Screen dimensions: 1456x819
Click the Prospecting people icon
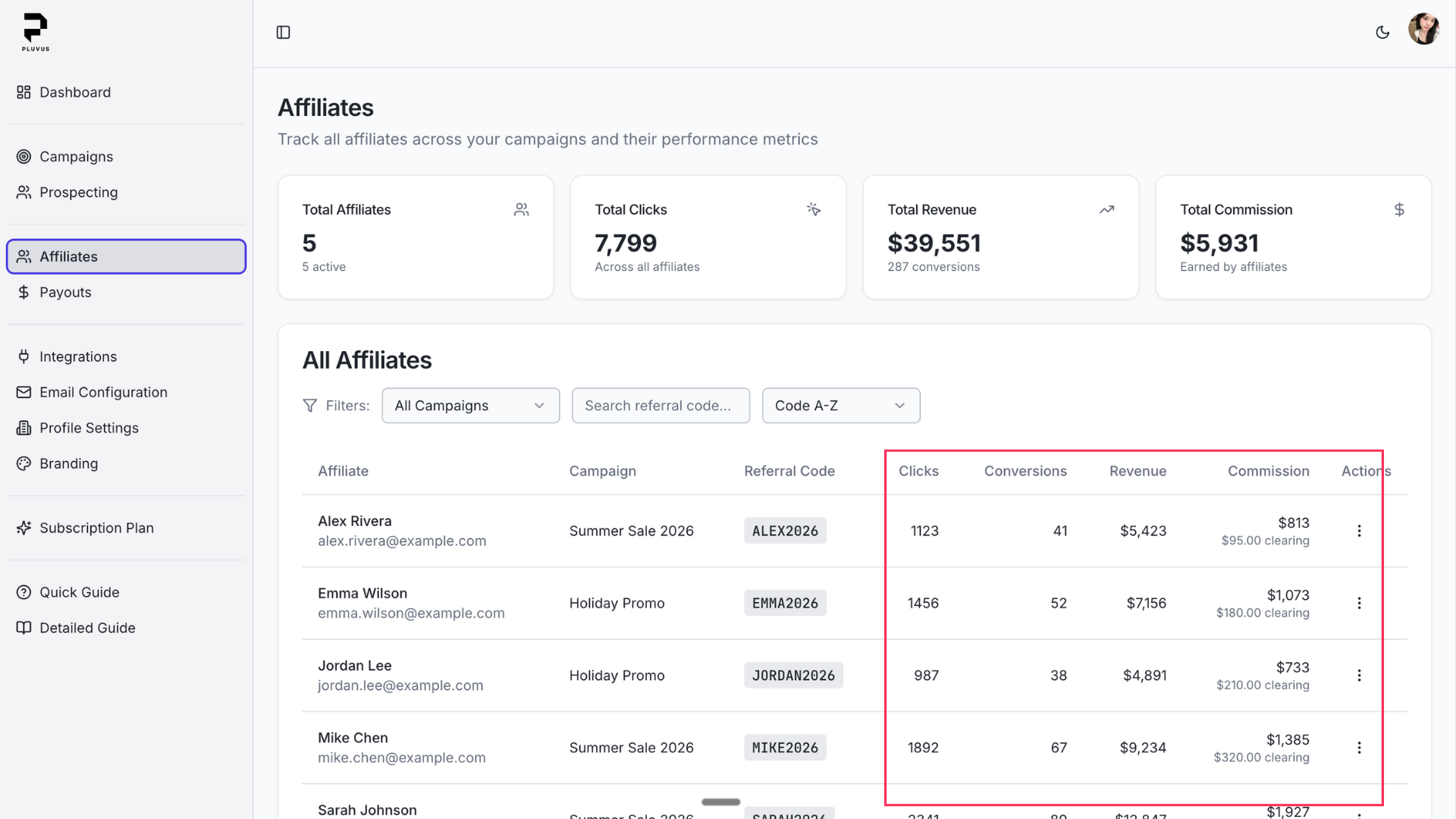24,193
